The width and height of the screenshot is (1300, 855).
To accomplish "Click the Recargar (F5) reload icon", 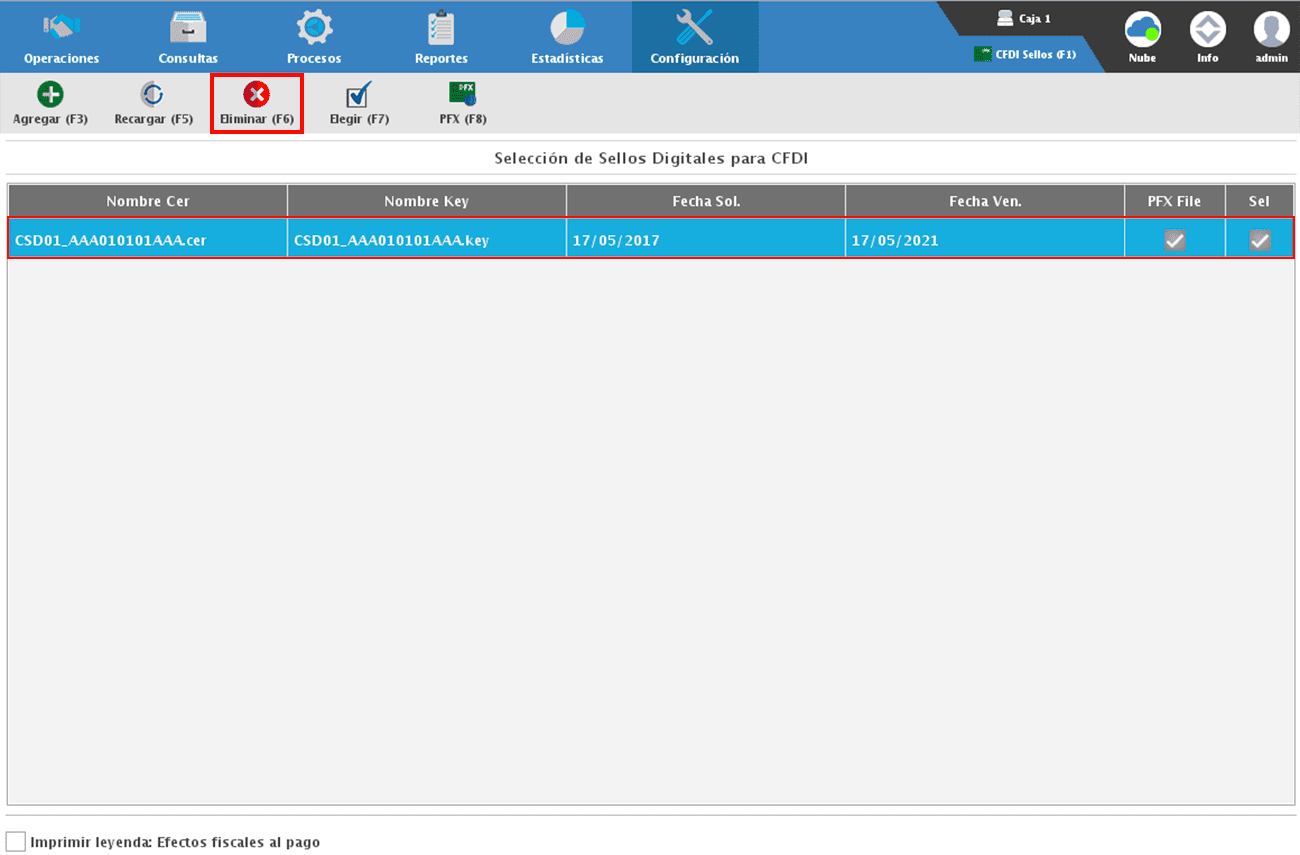I will [x=153, y=96].
